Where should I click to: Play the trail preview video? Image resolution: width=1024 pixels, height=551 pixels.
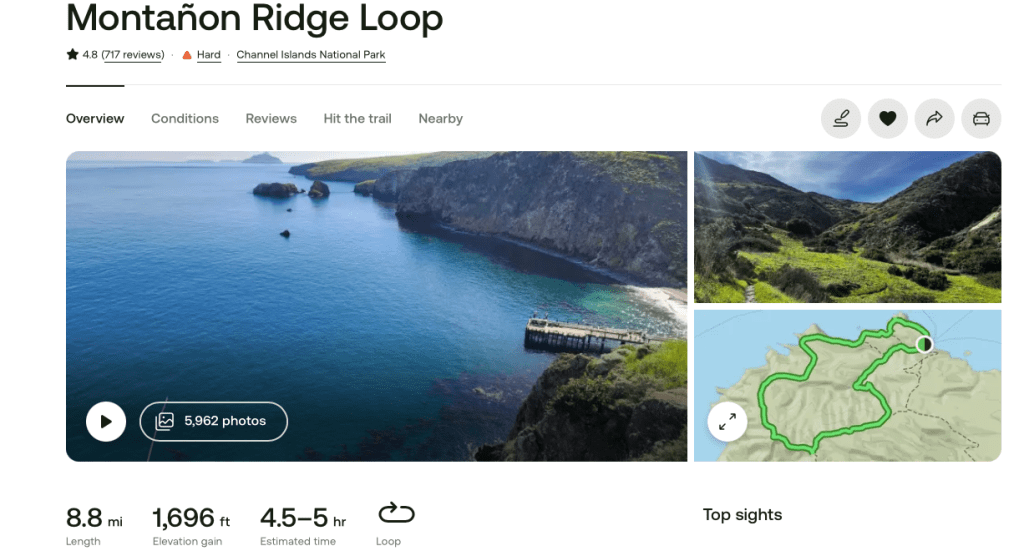pos(106,421)
